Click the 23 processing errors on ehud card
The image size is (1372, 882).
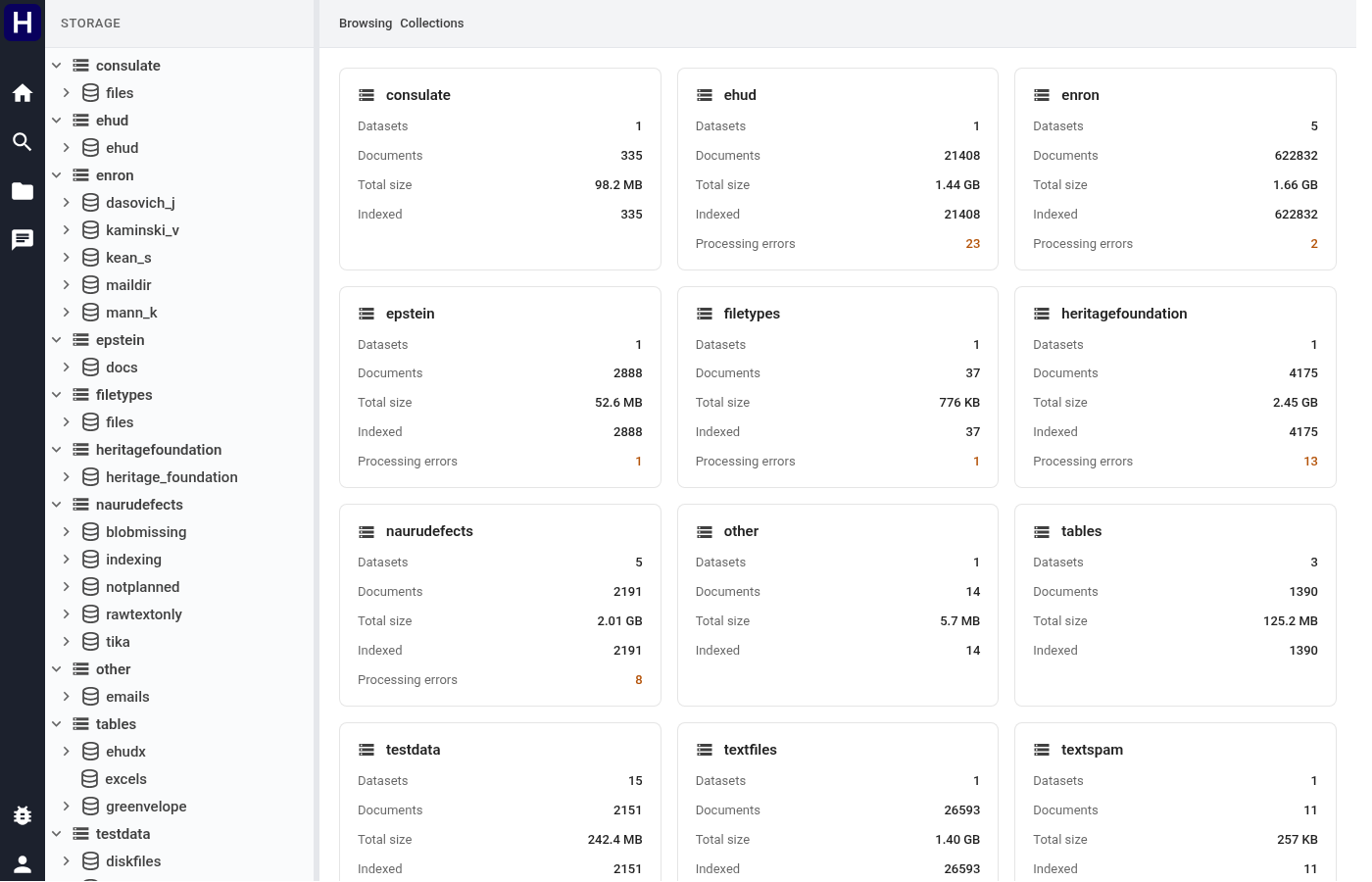(x=973, y=244)
